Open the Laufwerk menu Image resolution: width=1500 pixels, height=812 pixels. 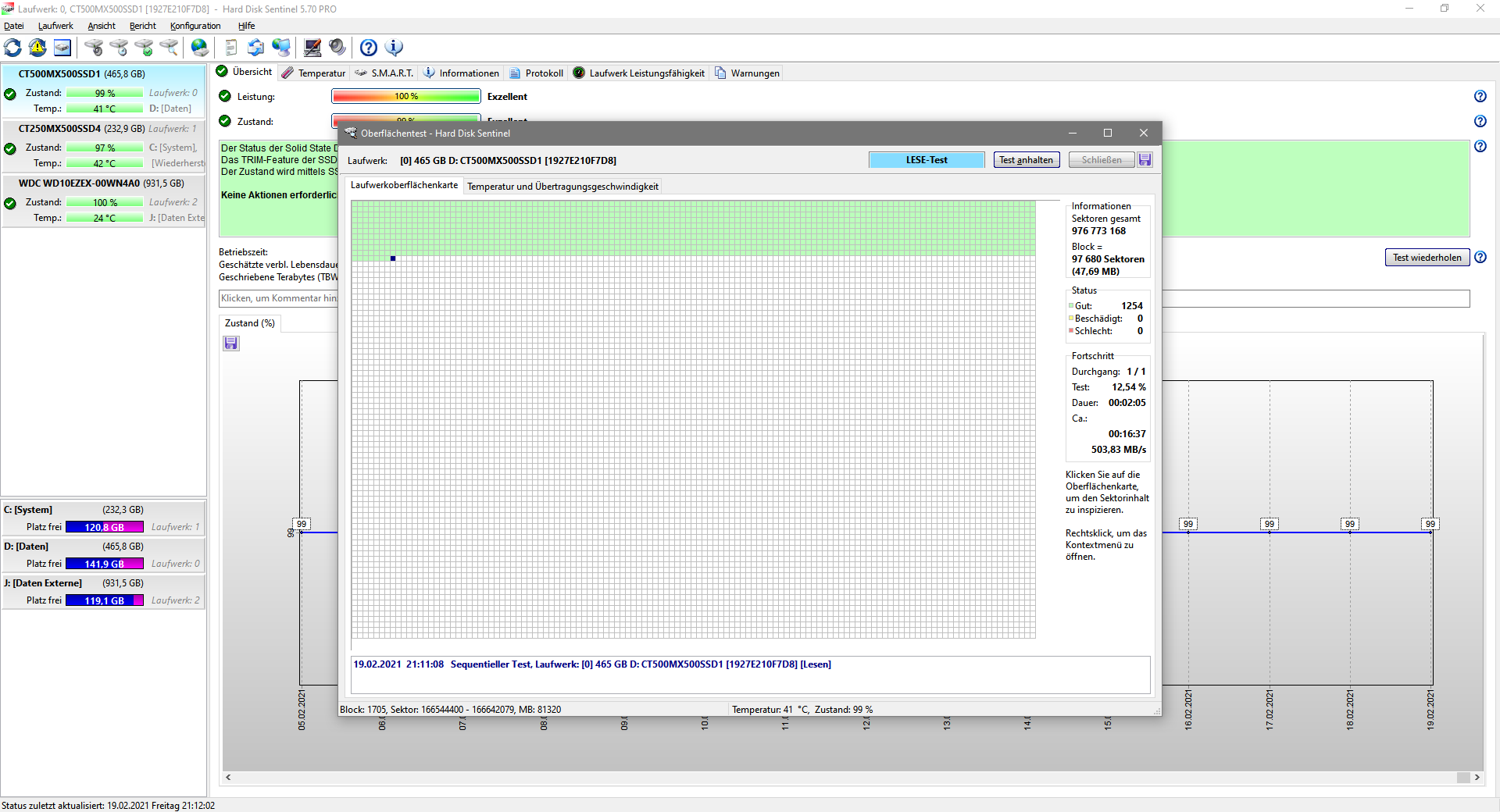point(55,26)
